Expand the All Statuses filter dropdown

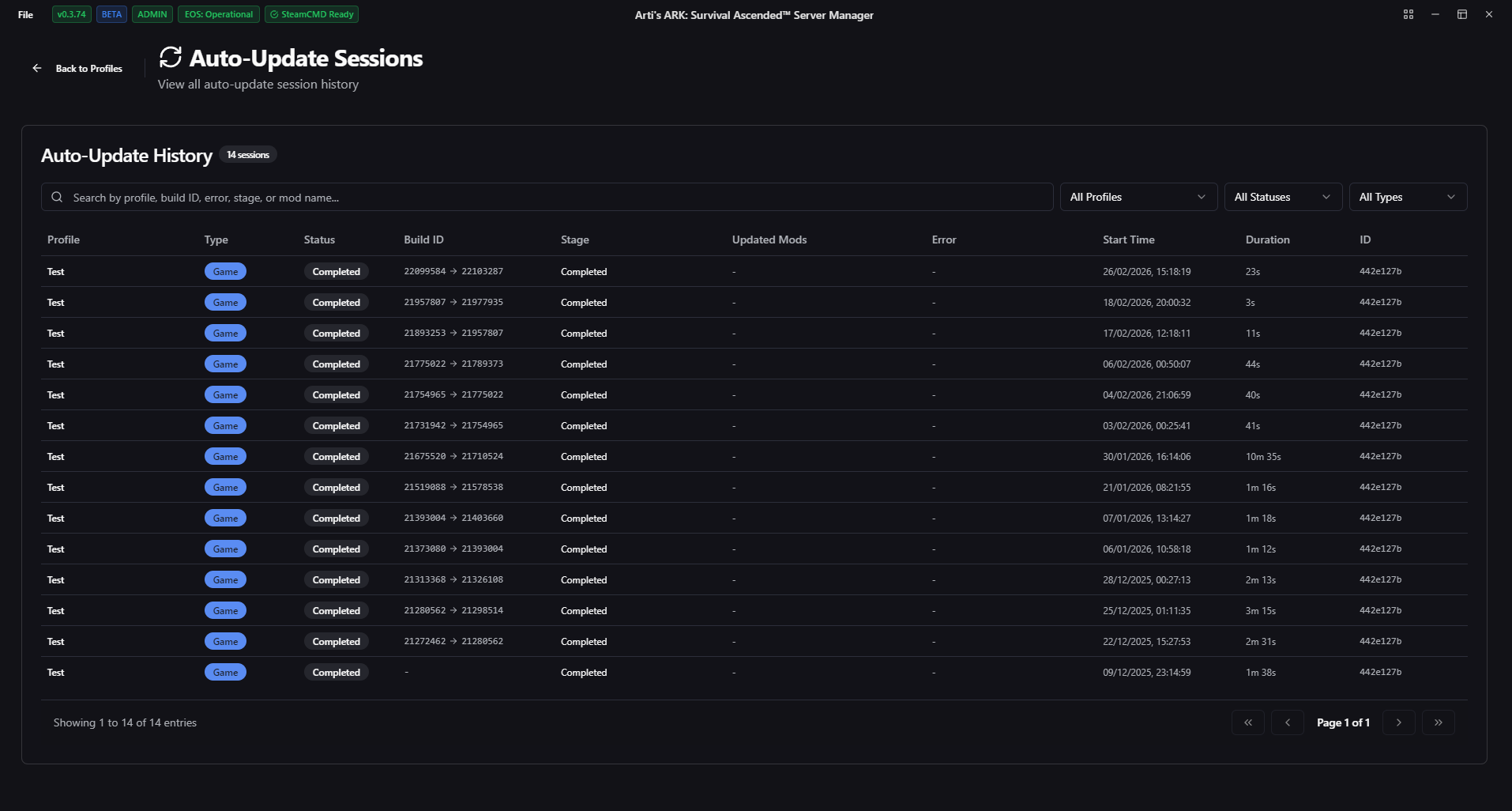[1282, 197]
